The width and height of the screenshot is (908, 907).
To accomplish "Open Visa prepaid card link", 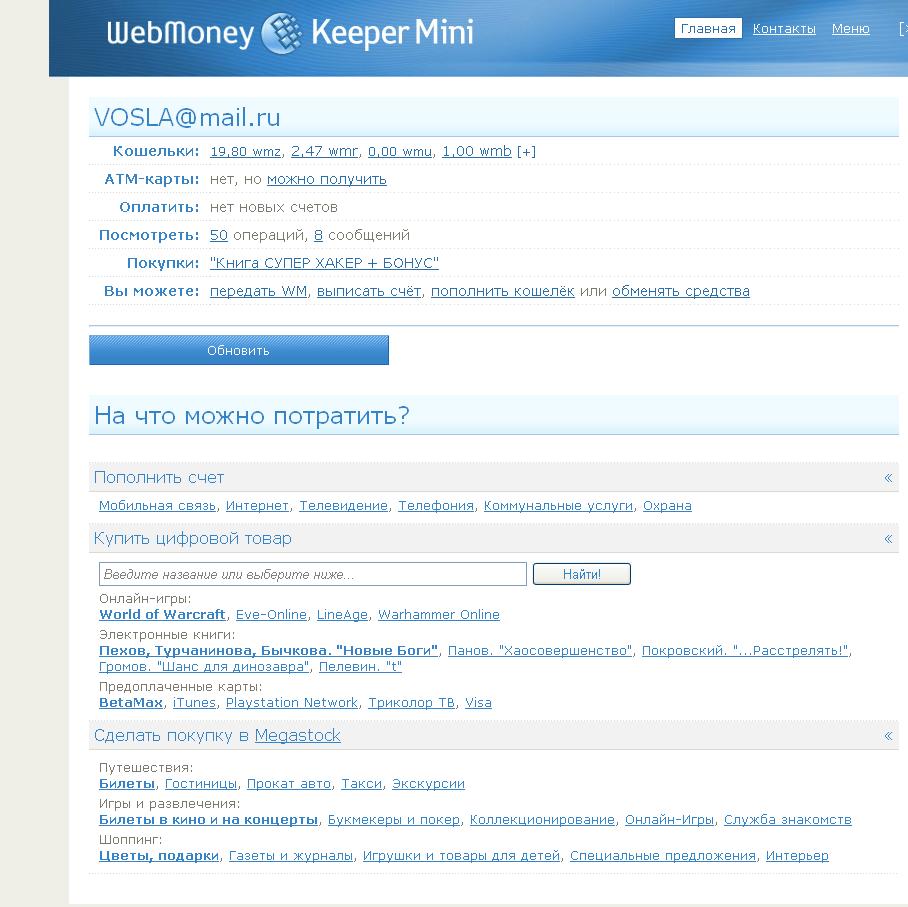I will coord(478,703).
